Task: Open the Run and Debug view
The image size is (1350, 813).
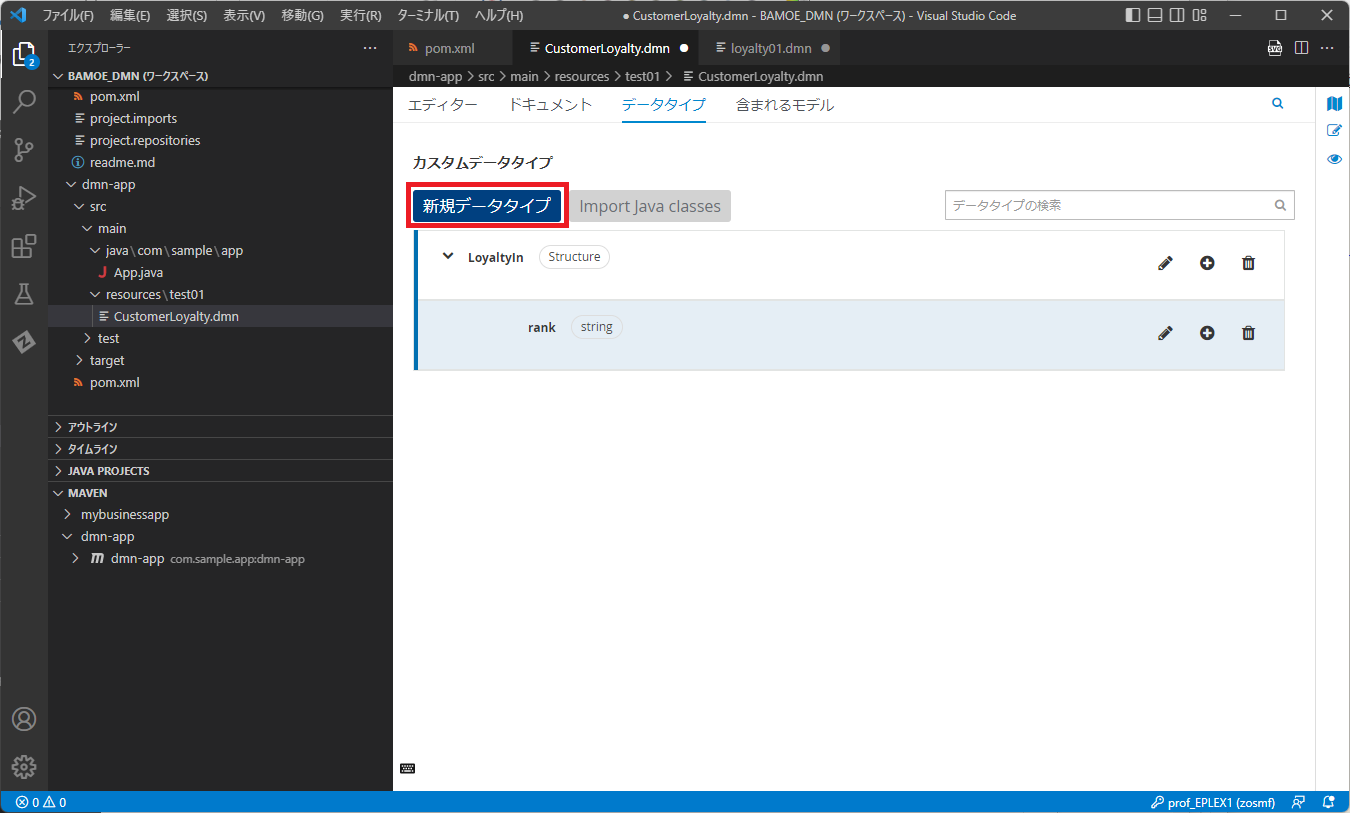Action: 24,198
